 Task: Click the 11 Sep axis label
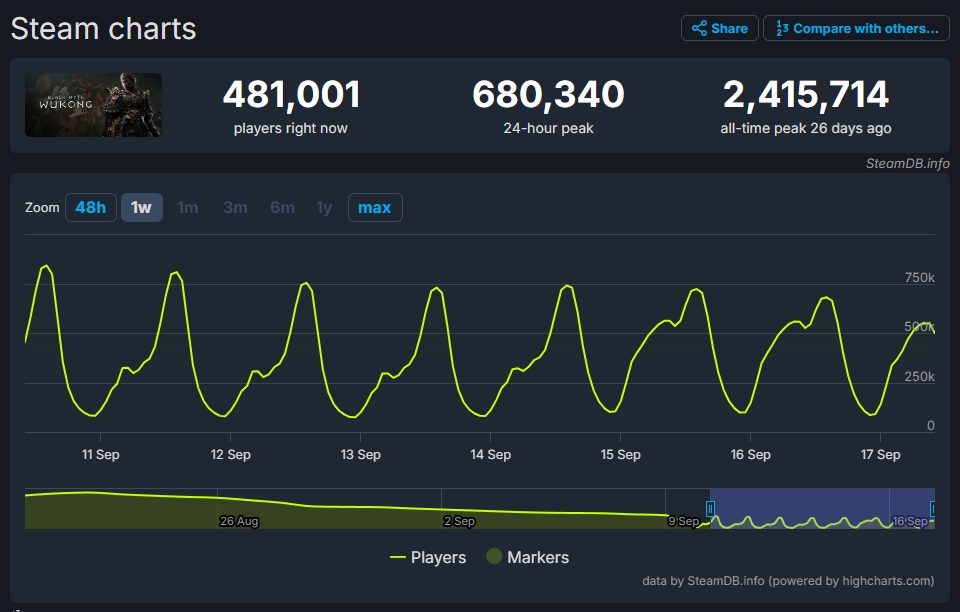(x=100, y=455)
